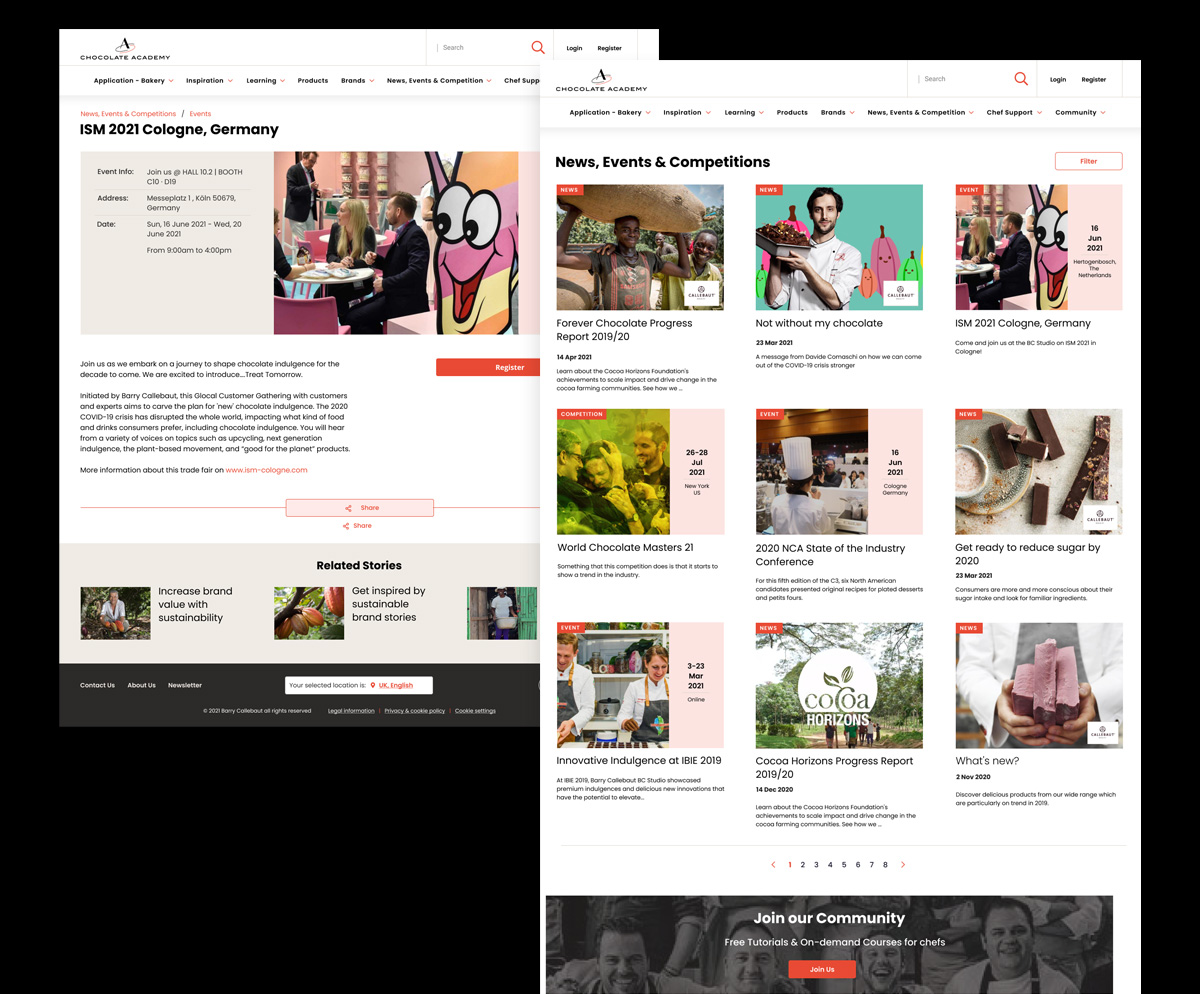Open the www.ism-cologne.com link

[266, 470]
